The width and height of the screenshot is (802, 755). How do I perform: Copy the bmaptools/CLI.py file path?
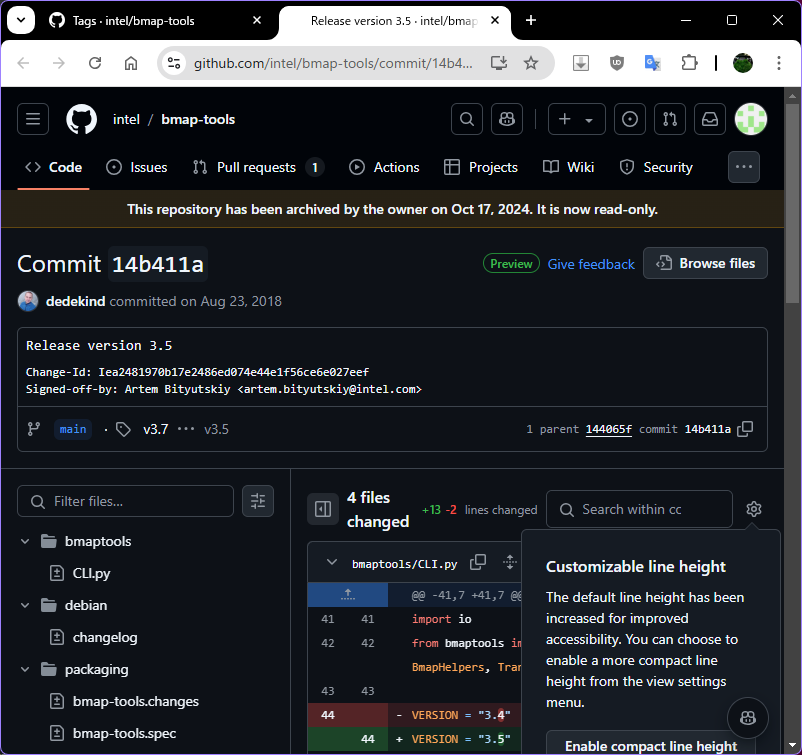pos(478,561)
